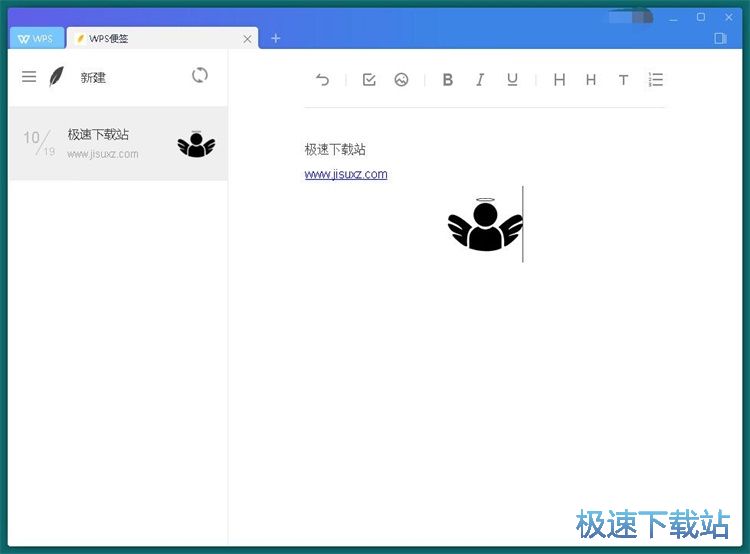Image resolution: width=750 pixels, height=554 pixels.
Task: Insert a checkbox to-do item
Action: (369, 79)
